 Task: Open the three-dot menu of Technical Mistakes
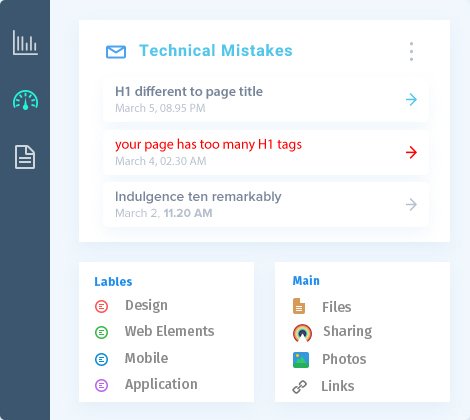click(x=412, y=52)
